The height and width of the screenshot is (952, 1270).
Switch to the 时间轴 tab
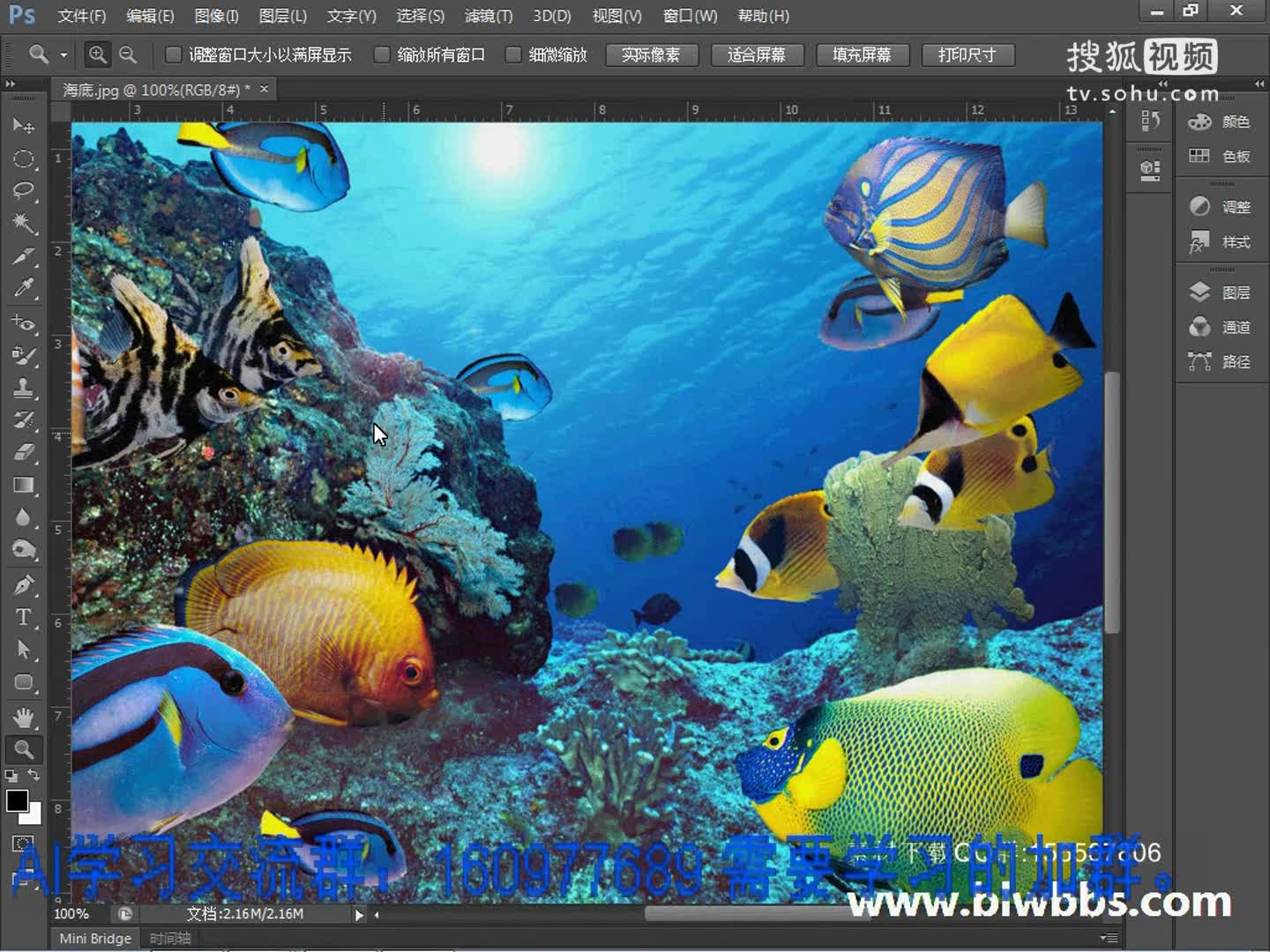click(170, 939)
